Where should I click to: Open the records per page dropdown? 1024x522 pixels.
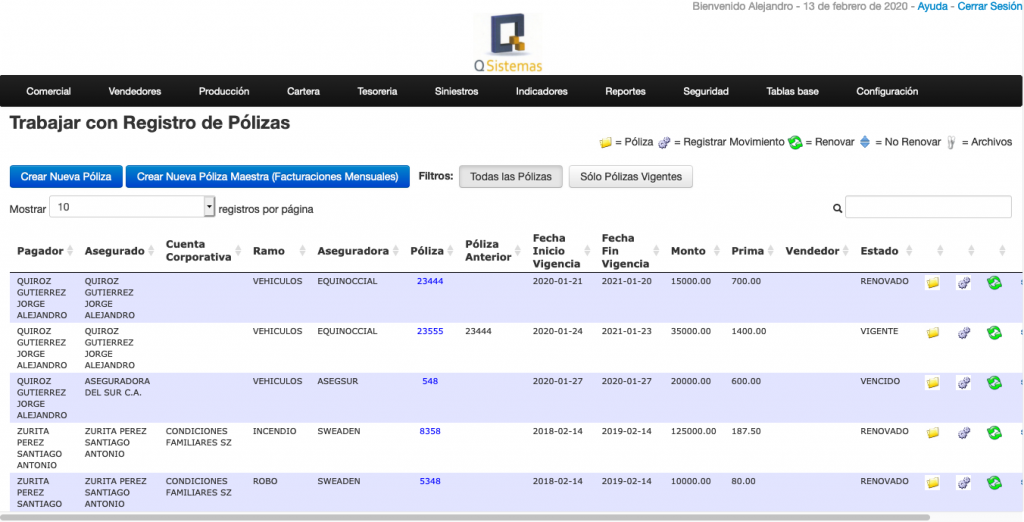point(132,207)
